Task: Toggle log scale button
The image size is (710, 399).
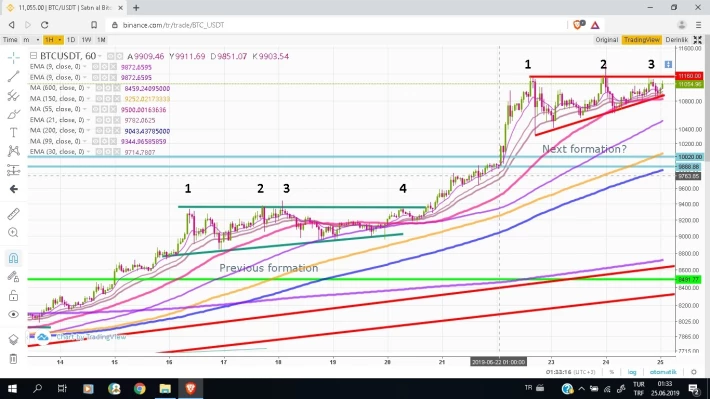Action: (632, 372)
